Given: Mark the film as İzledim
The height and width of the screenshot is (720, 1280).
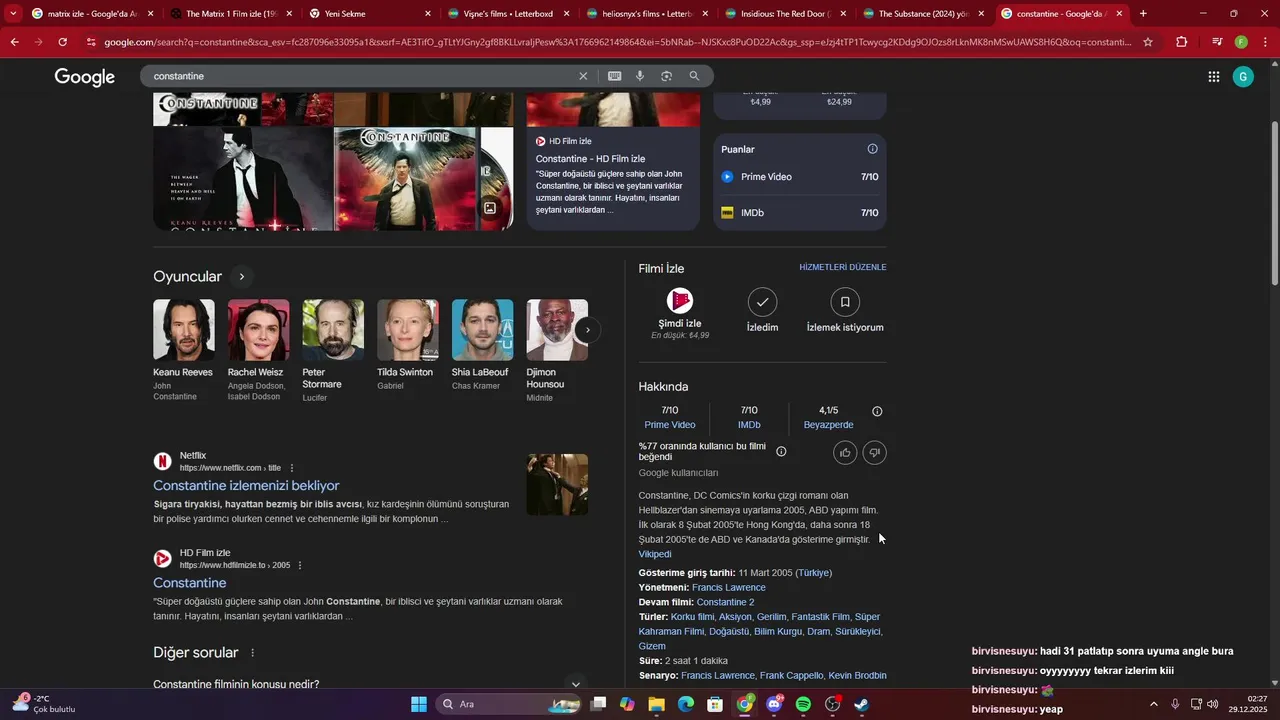Looking at the screenshot, I should 762,311.
